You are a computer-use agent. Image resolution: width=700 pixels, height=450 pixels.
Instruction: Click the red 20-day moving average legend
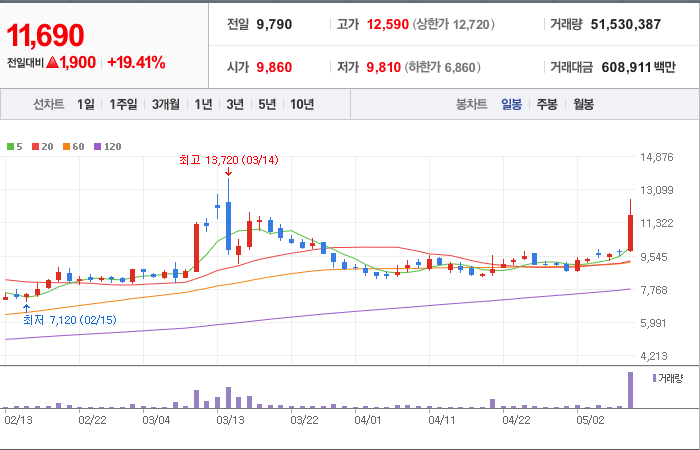pos(42,146)
